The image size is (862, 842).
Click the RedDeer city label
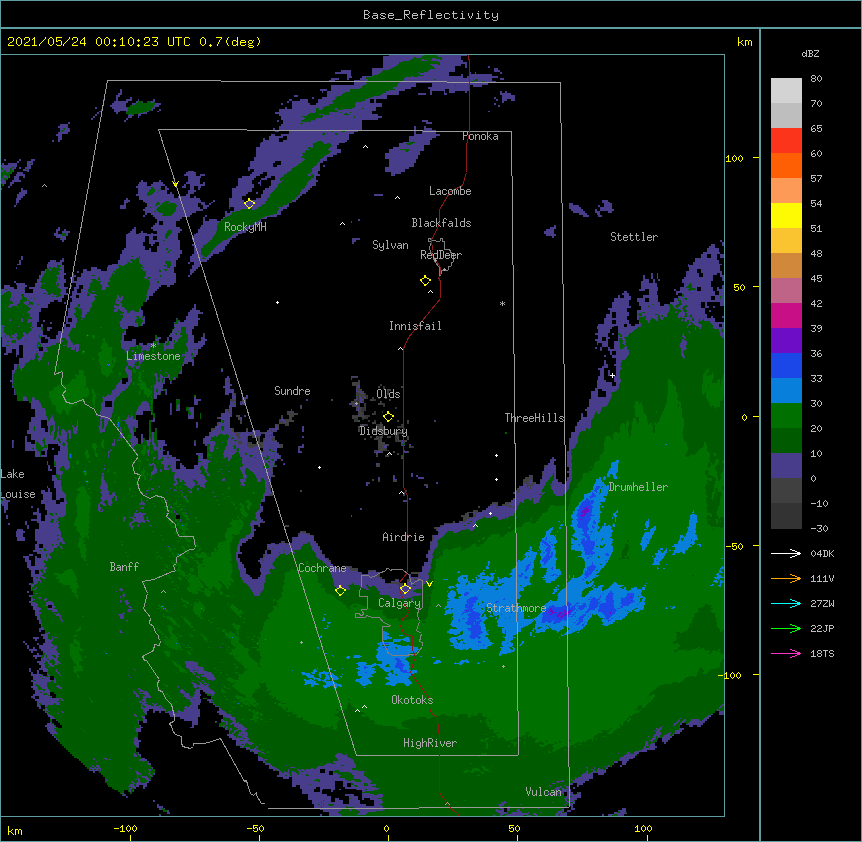[441, 255]
